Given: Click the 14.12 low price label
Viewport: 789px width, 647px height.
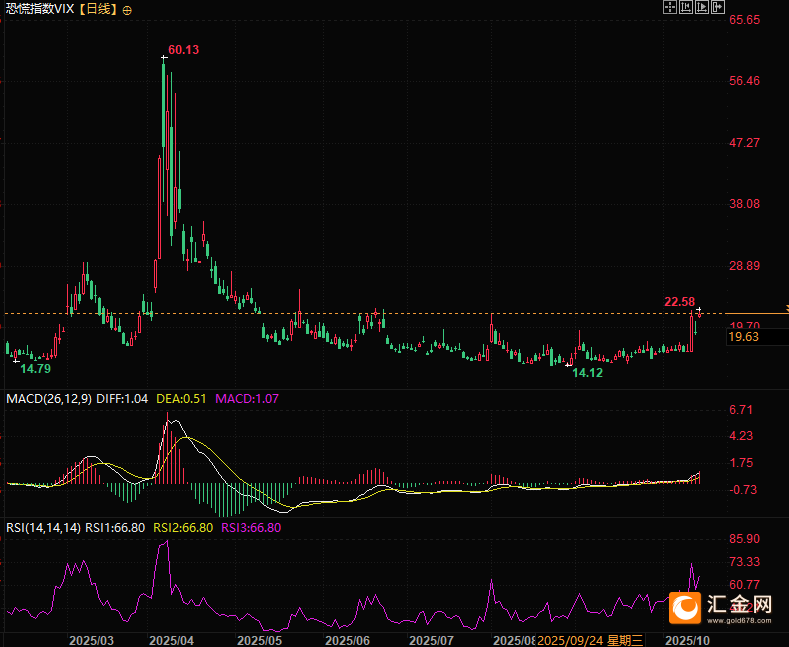Looking at the screenshot, I should point(588,373).
